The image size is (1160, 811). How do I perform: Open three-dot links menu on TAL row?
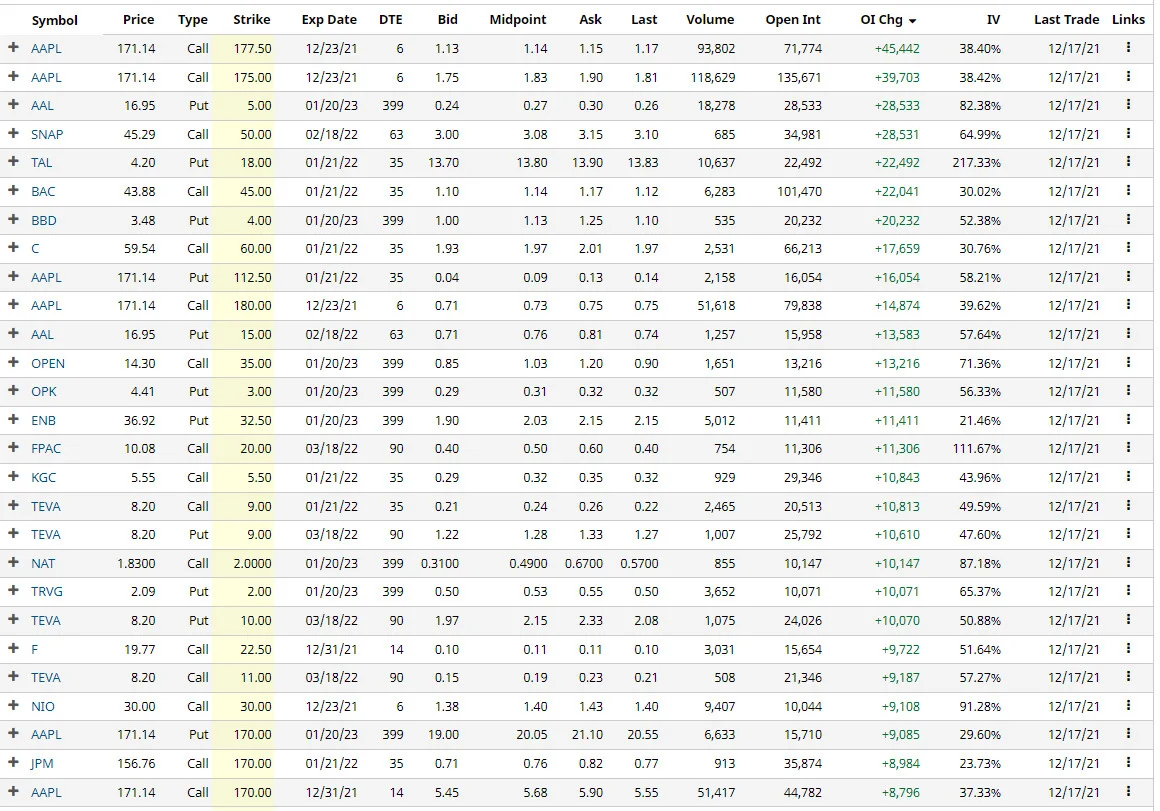point(1128,161)
